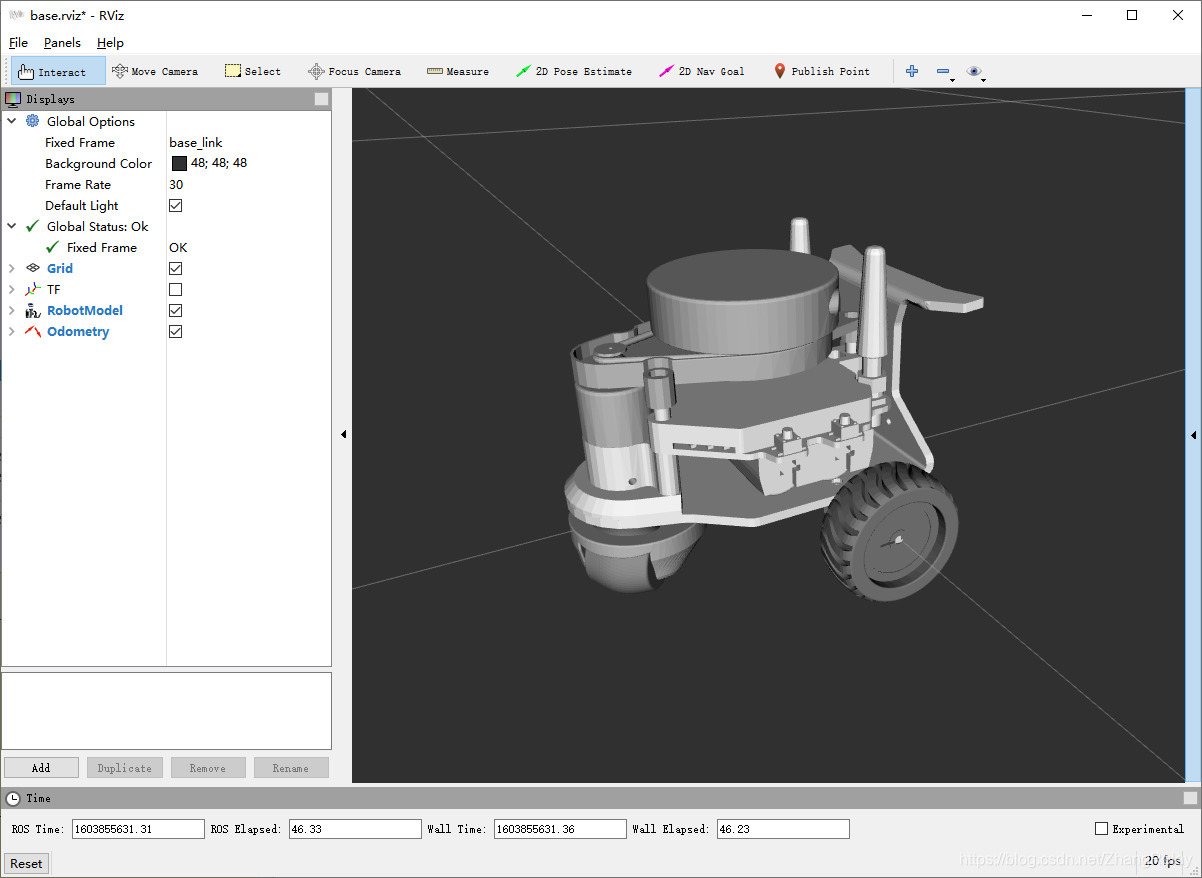
Task: Click the Add display button
Action: (x=41, y=768)
